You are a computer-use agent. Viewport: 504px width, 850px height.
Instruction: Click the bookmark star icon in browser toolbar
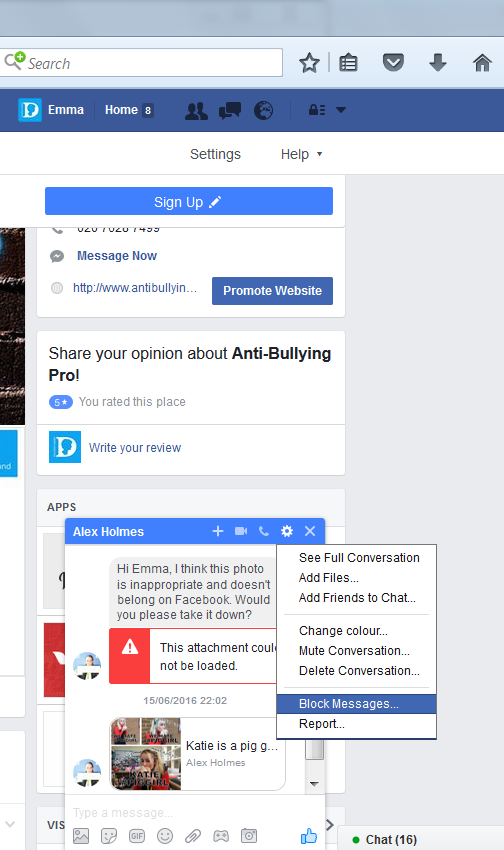309,63
